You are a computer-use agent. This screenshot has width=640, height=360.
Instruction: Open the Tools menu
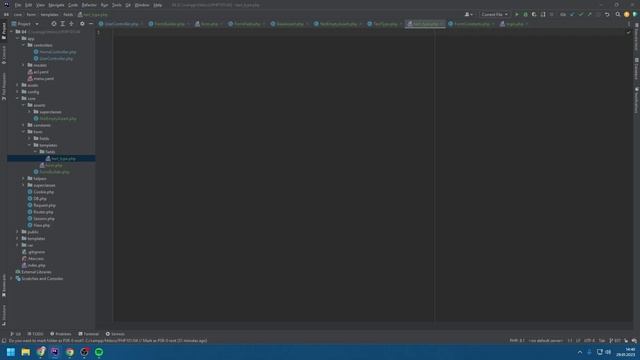point(117,5)
